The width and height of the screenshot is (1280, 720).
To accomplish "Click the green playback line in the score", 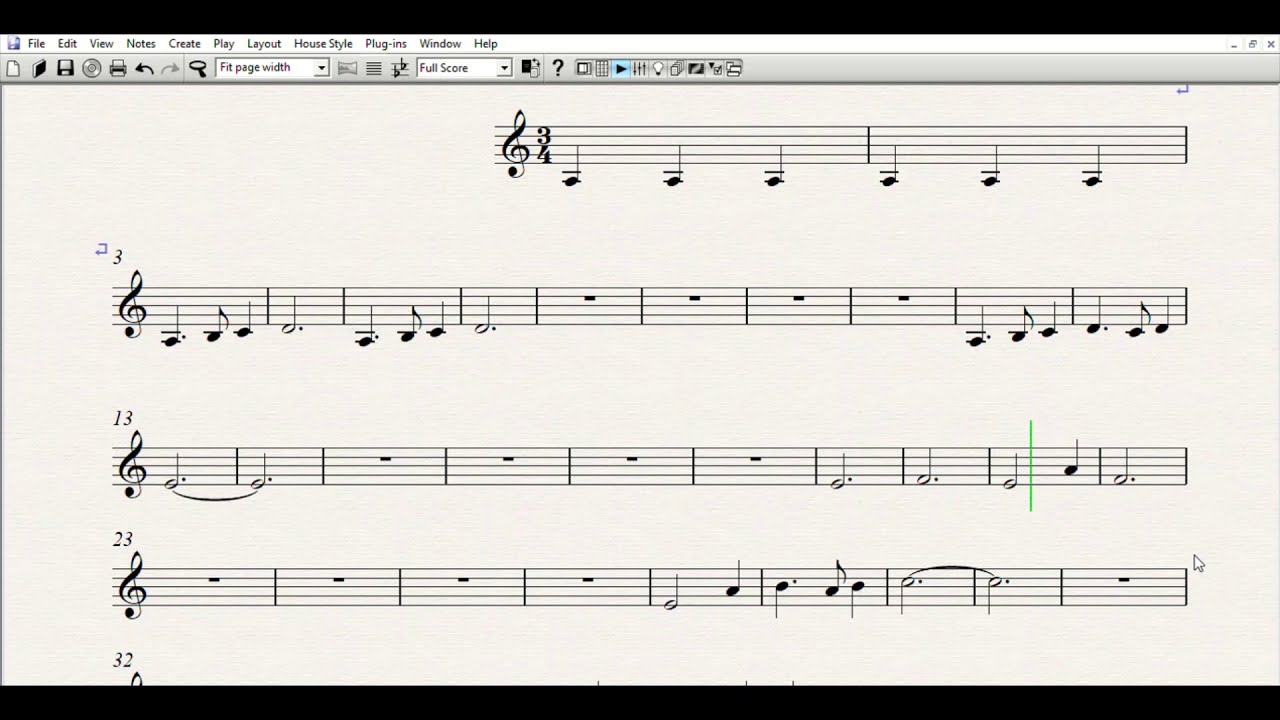I will [x=1031, y=466].
